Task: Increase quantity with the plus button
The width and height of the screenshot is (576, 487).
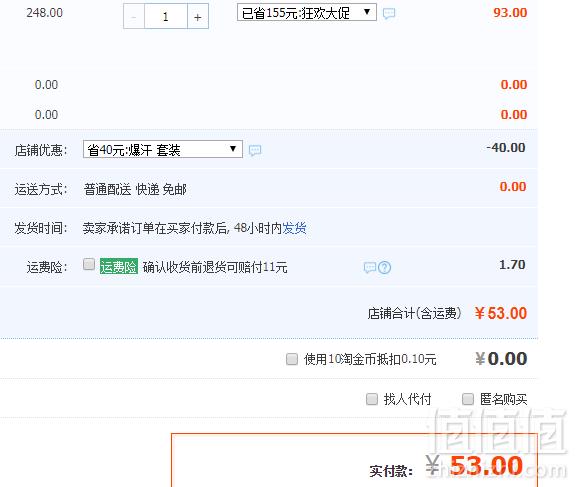Action: 198,17
